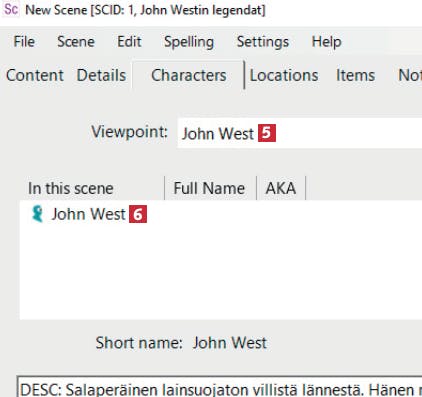This screenshot has width=422, height=397.
Task: Click the AKA column header
Action: (x=281, y=188)
